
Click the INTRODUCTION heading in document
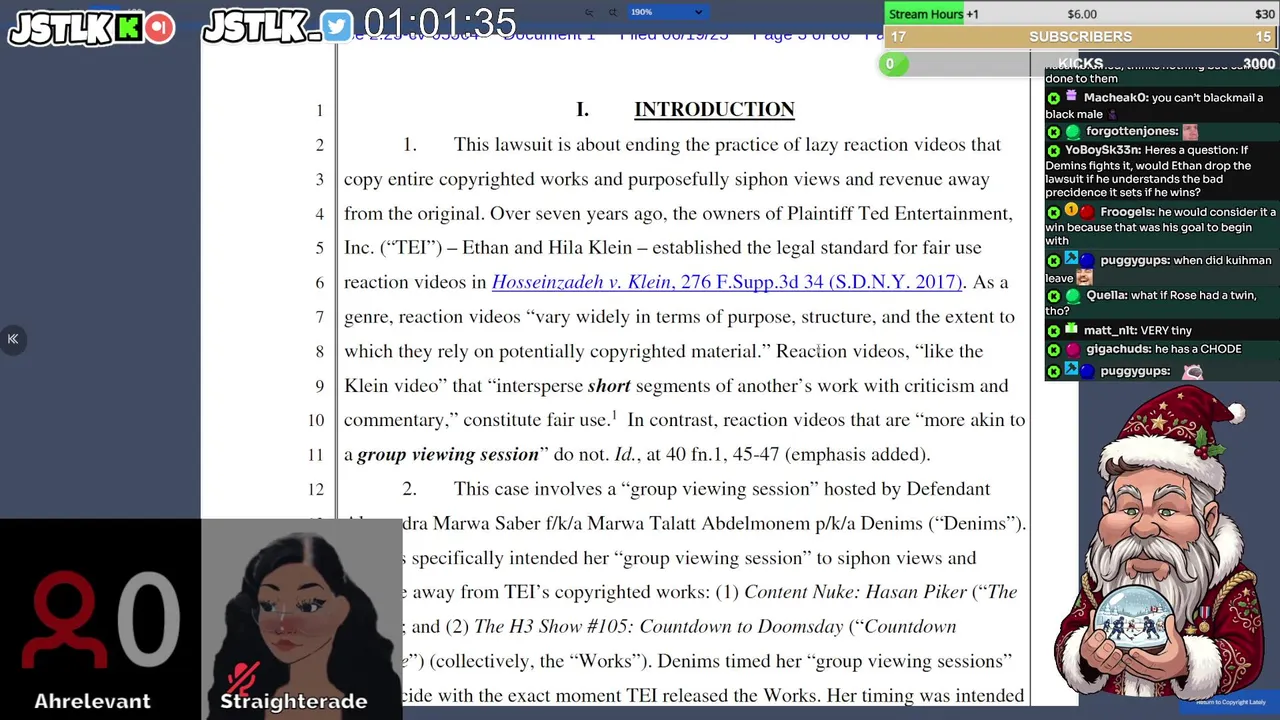(x=714, y=110)
